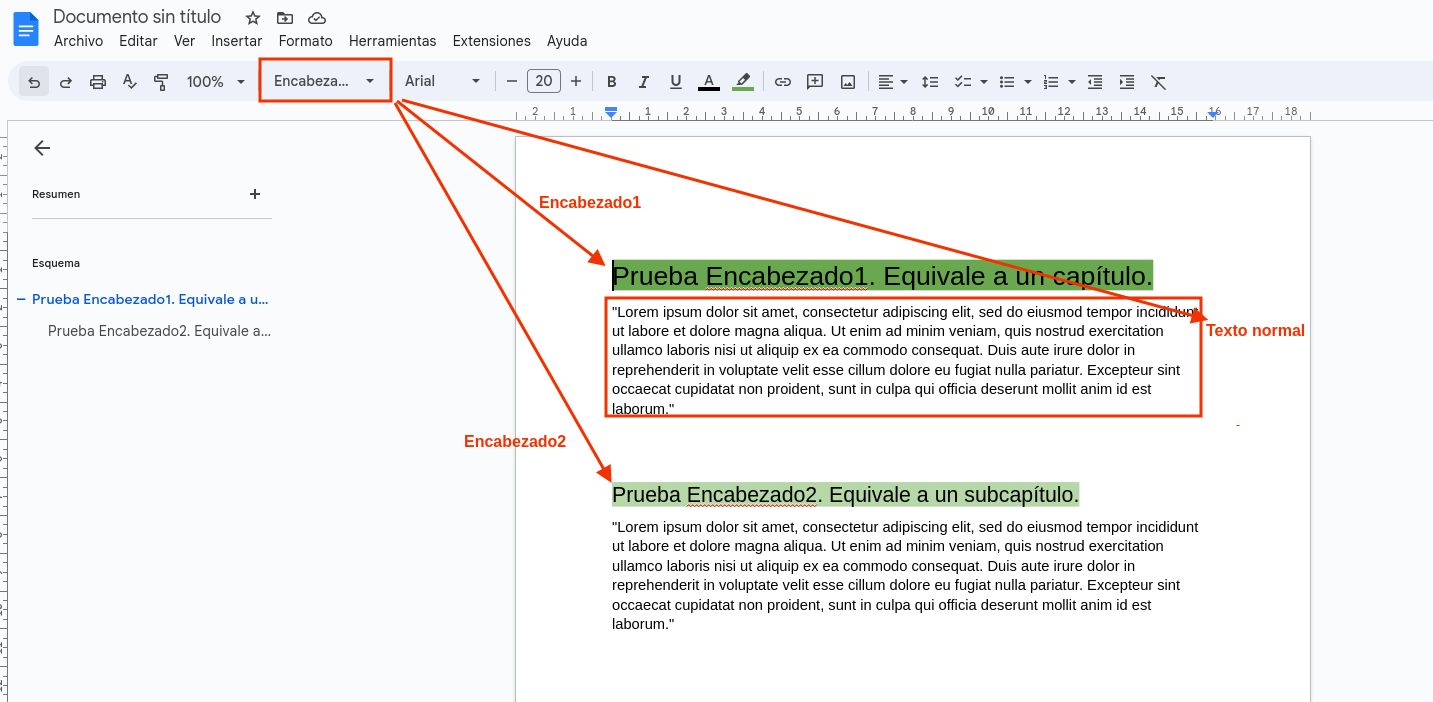Decrease font size with the minus button
Screen dimensions: 1433x702
(512, 82)
